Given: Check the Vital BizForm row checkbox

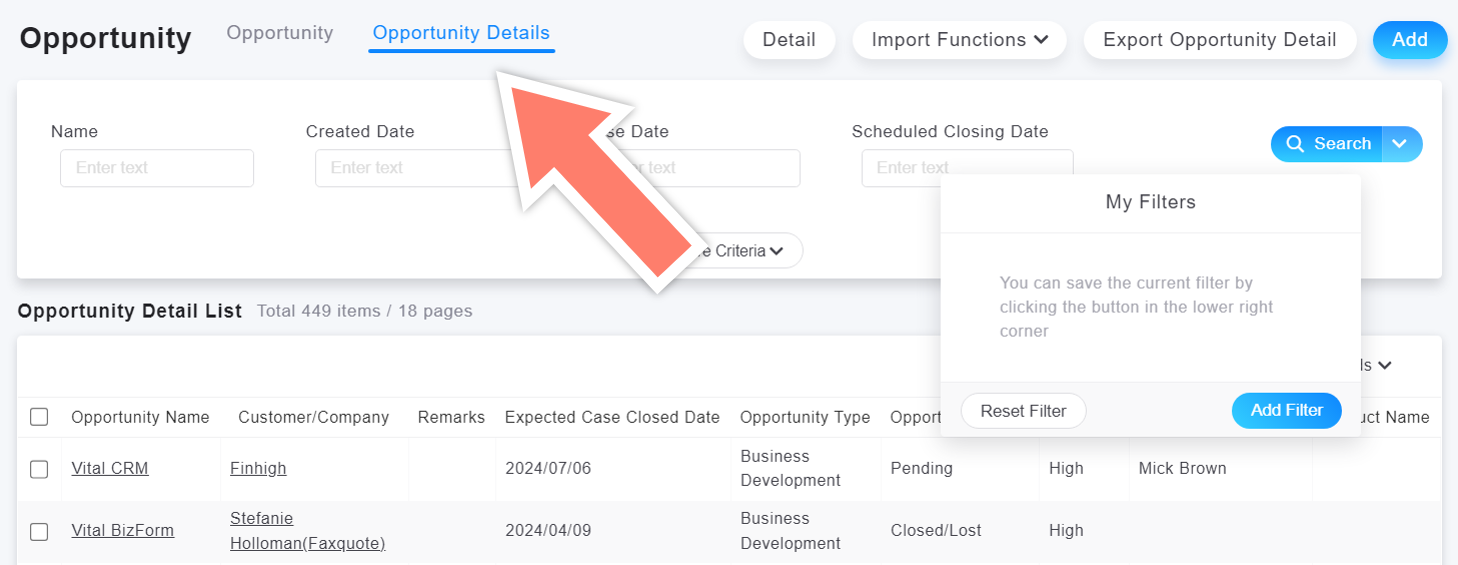Looking at the screenshot, I should pos(39,531).
